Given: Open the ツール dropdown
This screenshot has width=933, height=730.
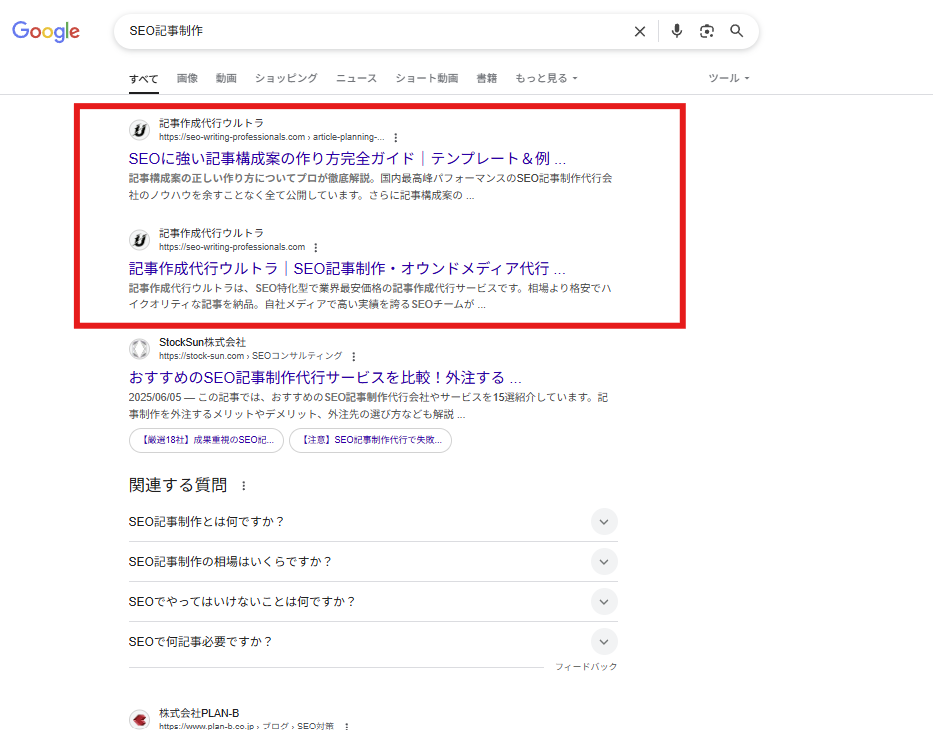Looking at the screenshot, I should [728, 78].
